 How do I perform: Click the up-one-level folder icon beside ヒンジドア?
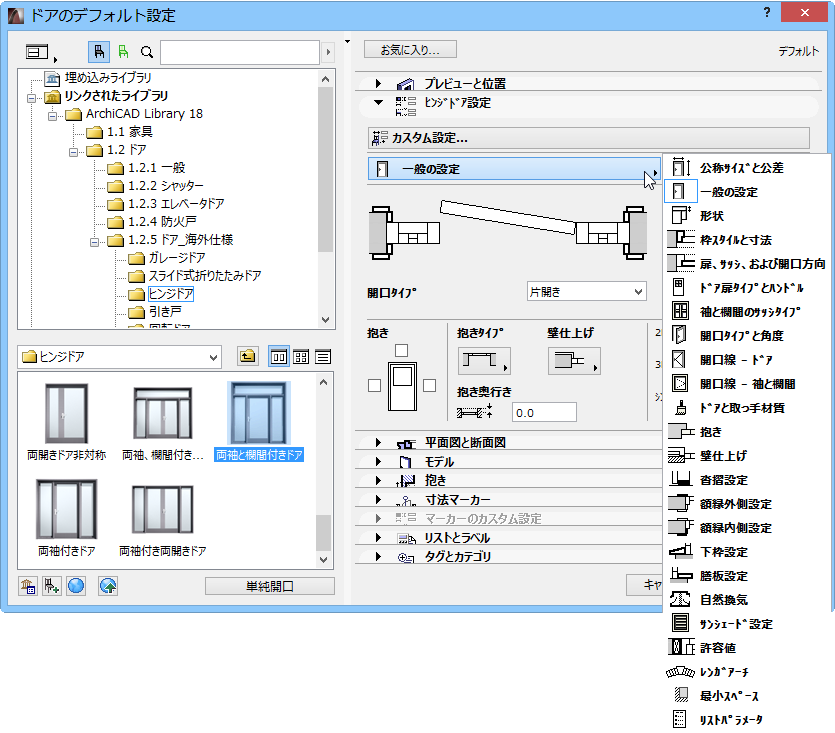click(247, 356)
